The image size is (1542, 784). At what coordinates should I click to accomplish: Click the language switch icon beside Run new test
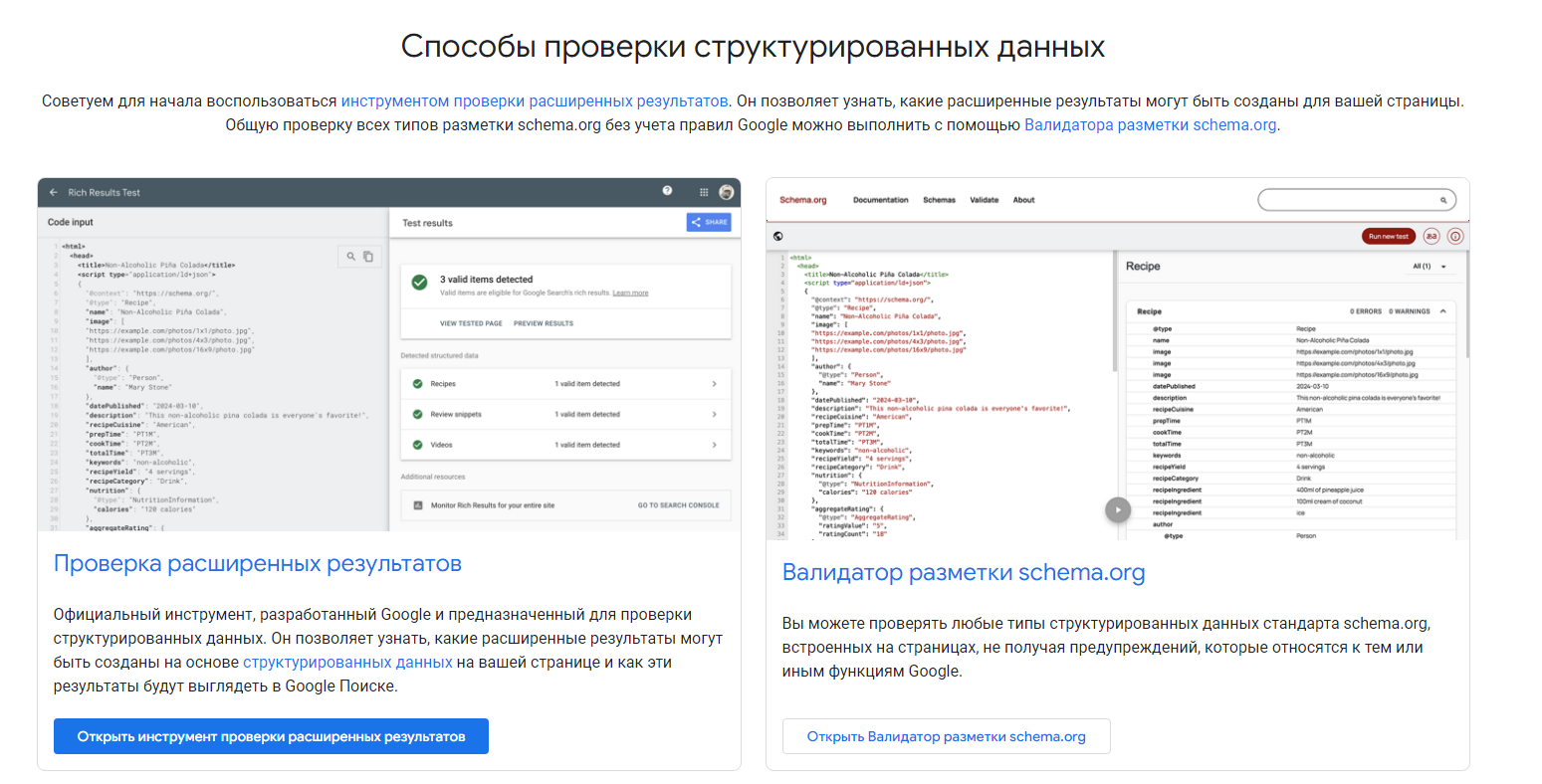(1432, 236)
